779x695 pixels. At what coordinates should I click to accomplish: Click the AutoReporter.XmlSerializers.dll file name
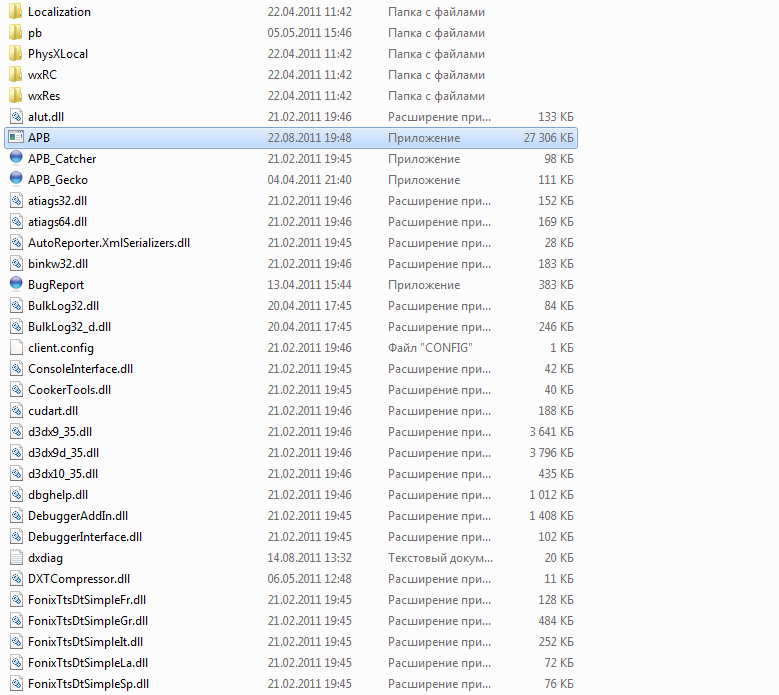(108, 243)
